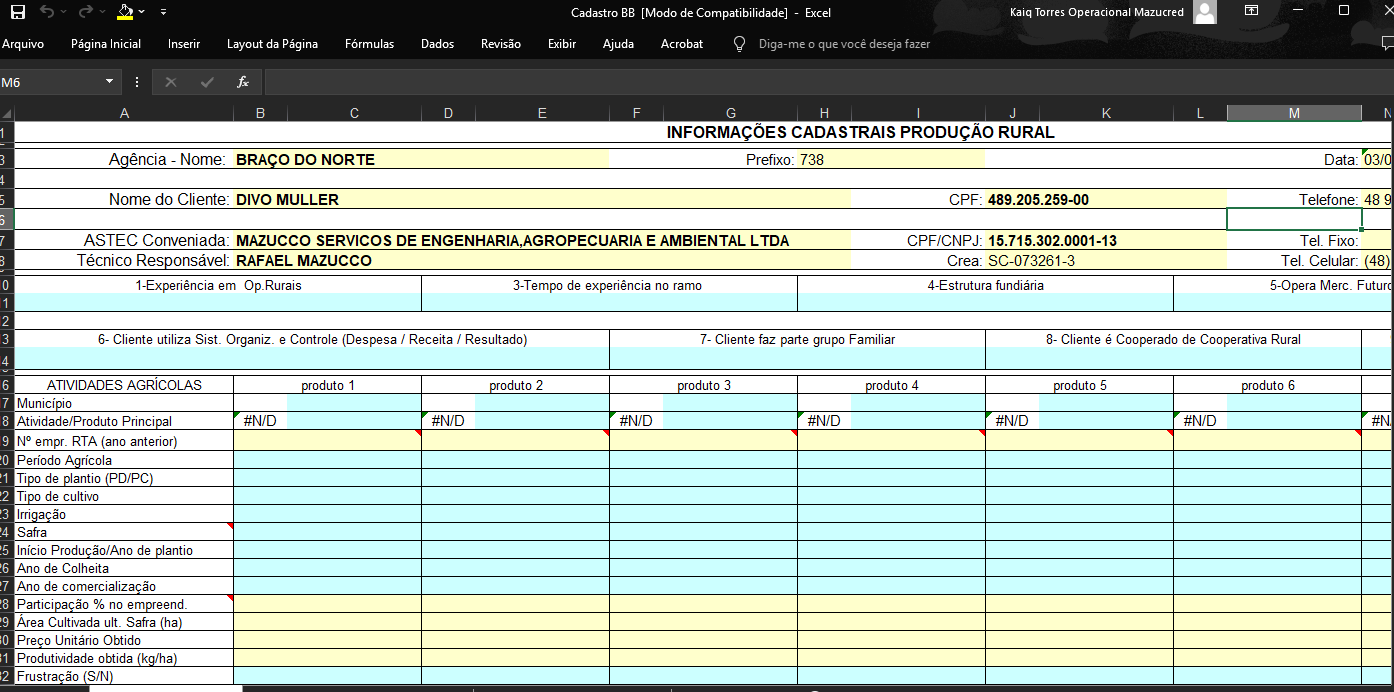
Task: Click the user account avatar icon
Action: [x=1205, y=12]
